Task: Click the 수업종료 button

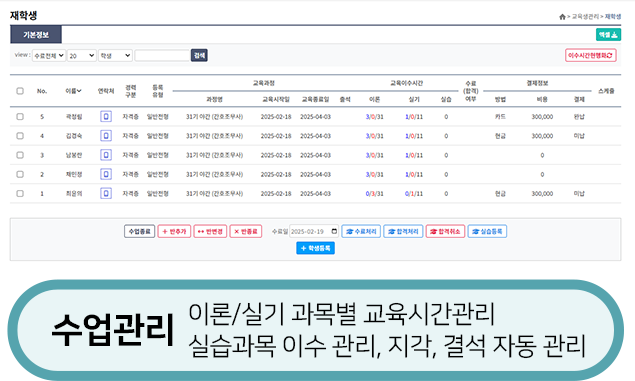Action: (x=139, y=231)
